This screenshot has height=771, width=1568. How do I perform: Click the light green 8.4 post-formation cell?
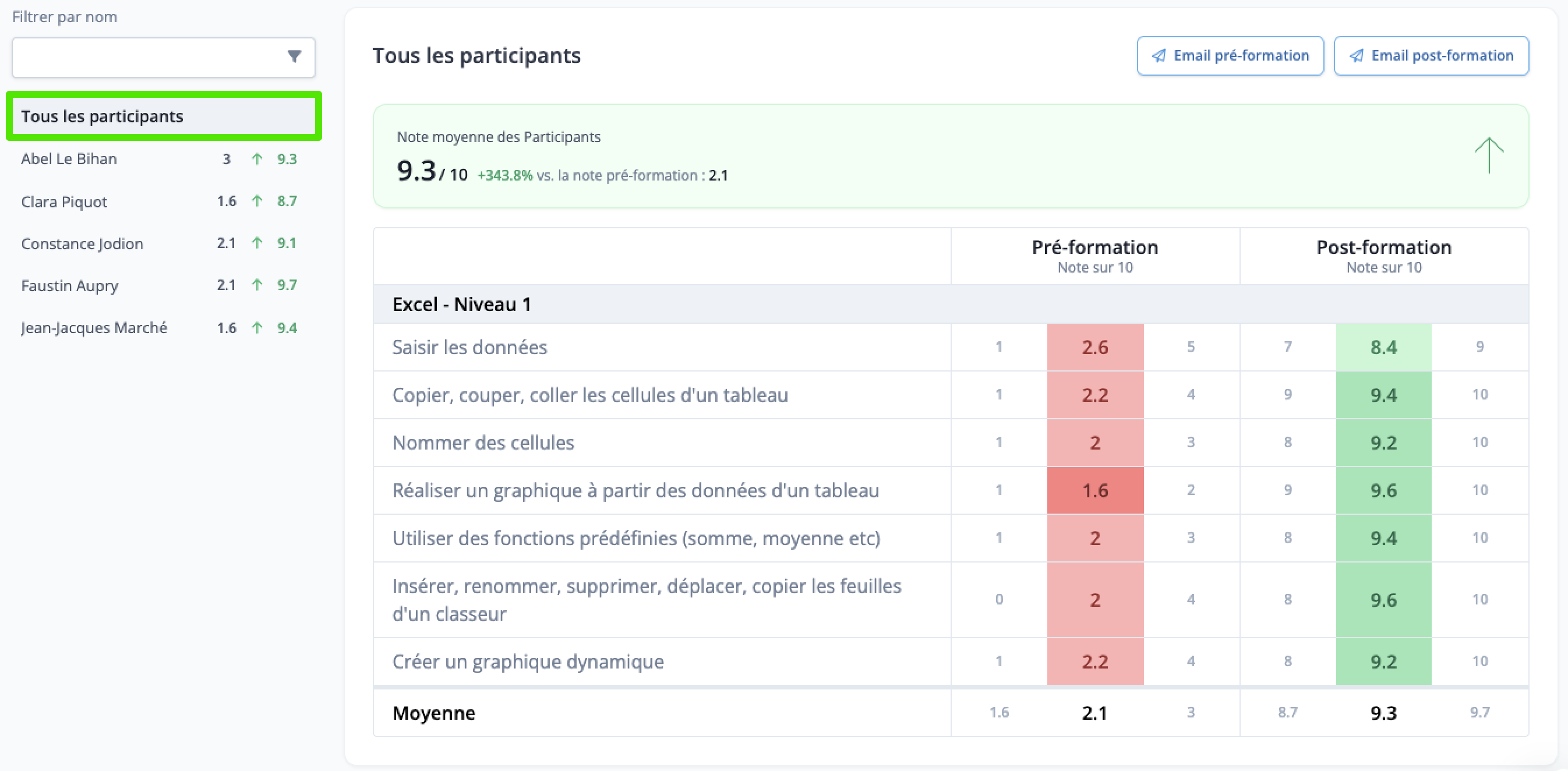[x=1383, y=348]
